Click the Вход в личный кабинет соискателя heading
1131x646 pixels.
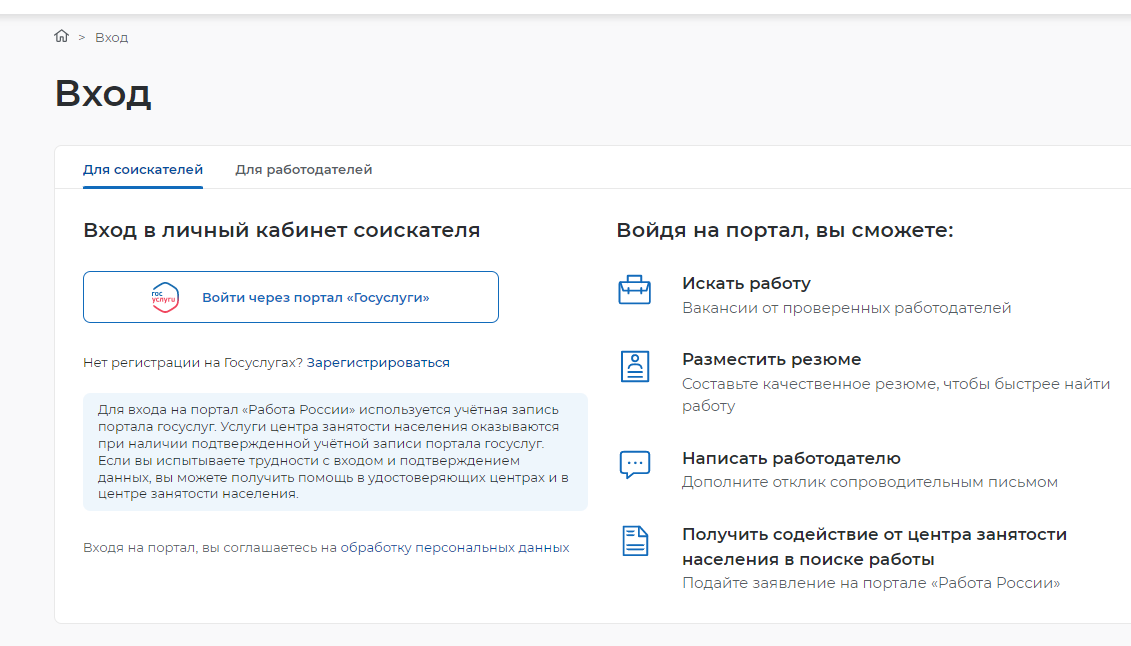click(281, 231)
